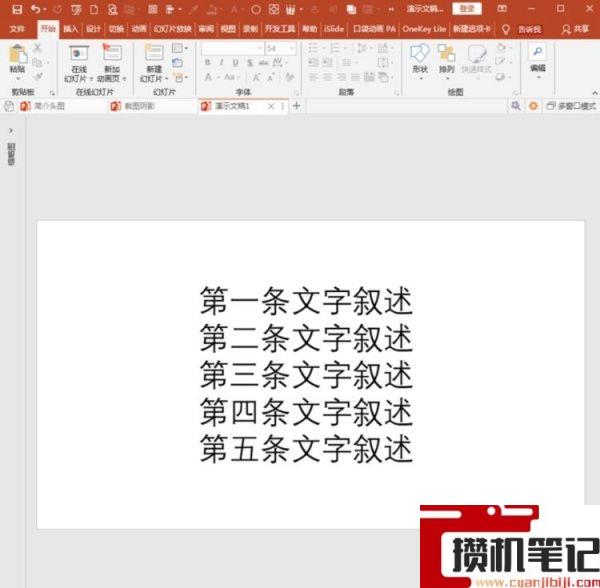Viewport: 600px width, 588px height.
Task: Pick font color with the A swatch
Action: pyautogui.click(x=208, y=77)
